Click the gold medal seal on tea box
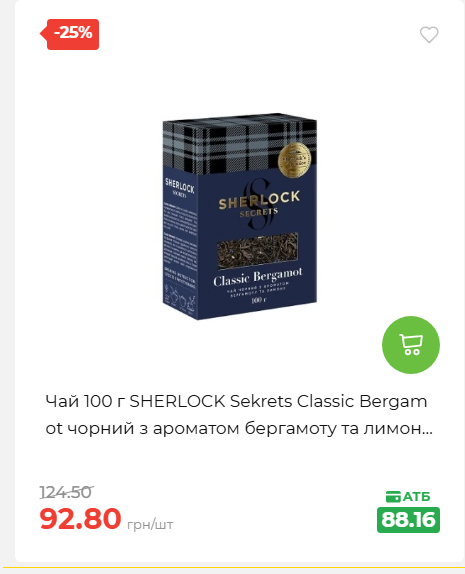This screenshot has height=574, width=465. point(294,161)
